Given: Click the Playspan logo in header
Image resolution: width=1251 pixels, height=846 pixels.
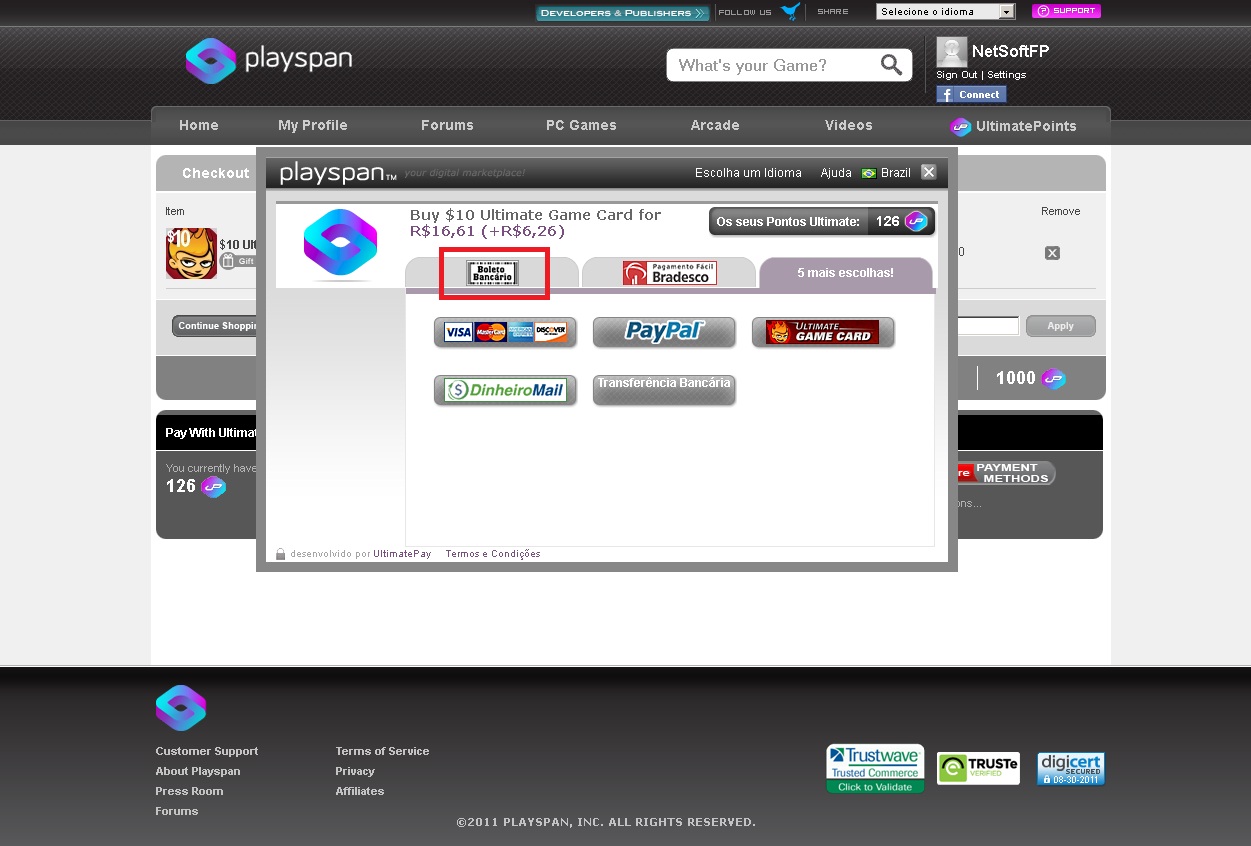Looking at the screenshot, I should click(x=269, y=60).
